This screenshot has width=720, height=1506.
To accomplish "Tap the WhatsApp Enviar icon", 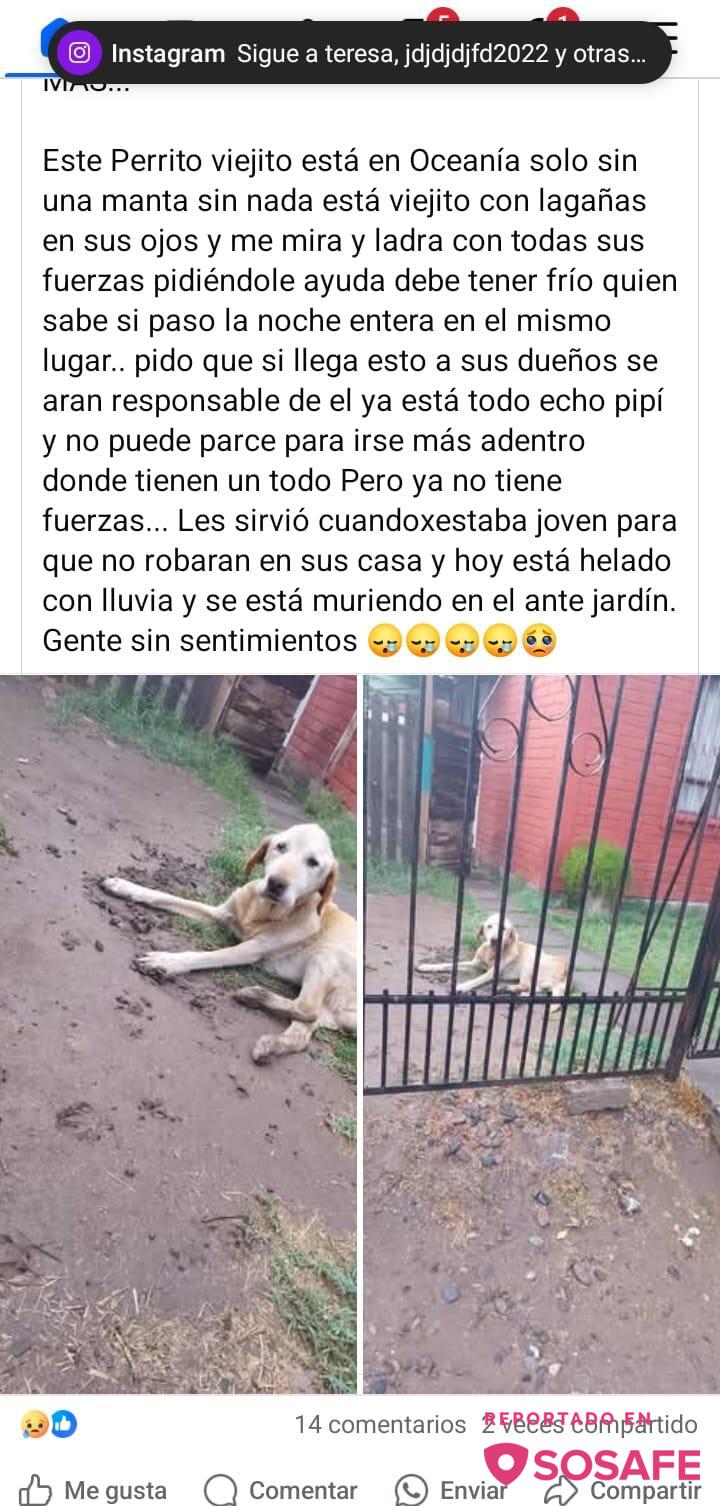I will [411, 1489].
